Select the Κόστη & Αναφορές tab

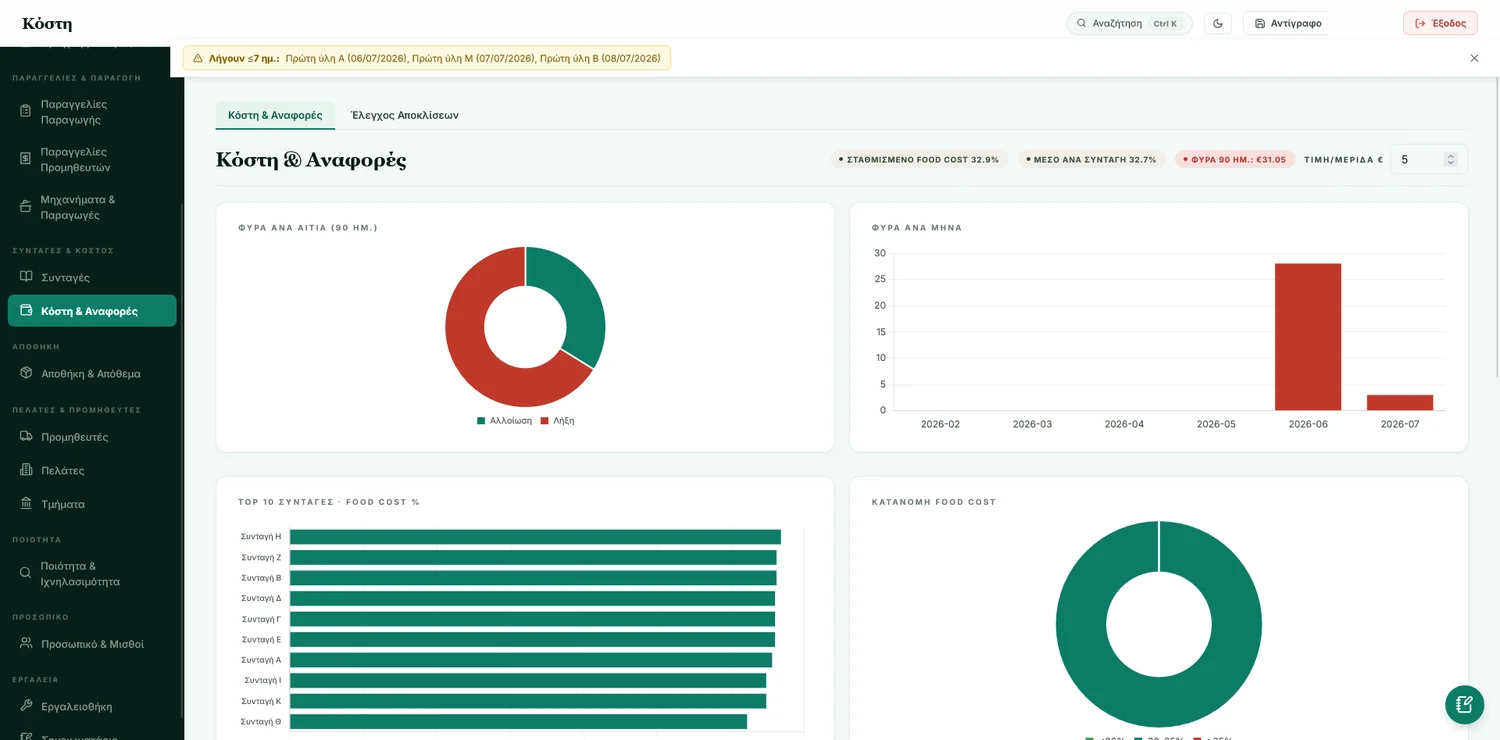coord(275,115)
